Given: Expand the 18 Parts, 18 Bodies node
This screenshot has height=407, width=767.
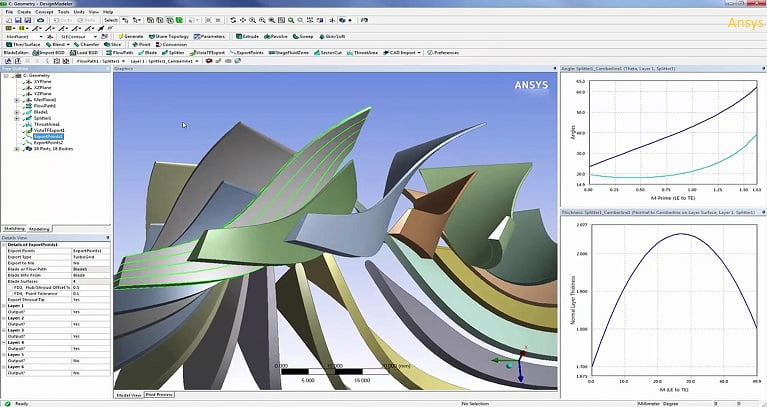Looking at the screenshot, I should [17, 149].
